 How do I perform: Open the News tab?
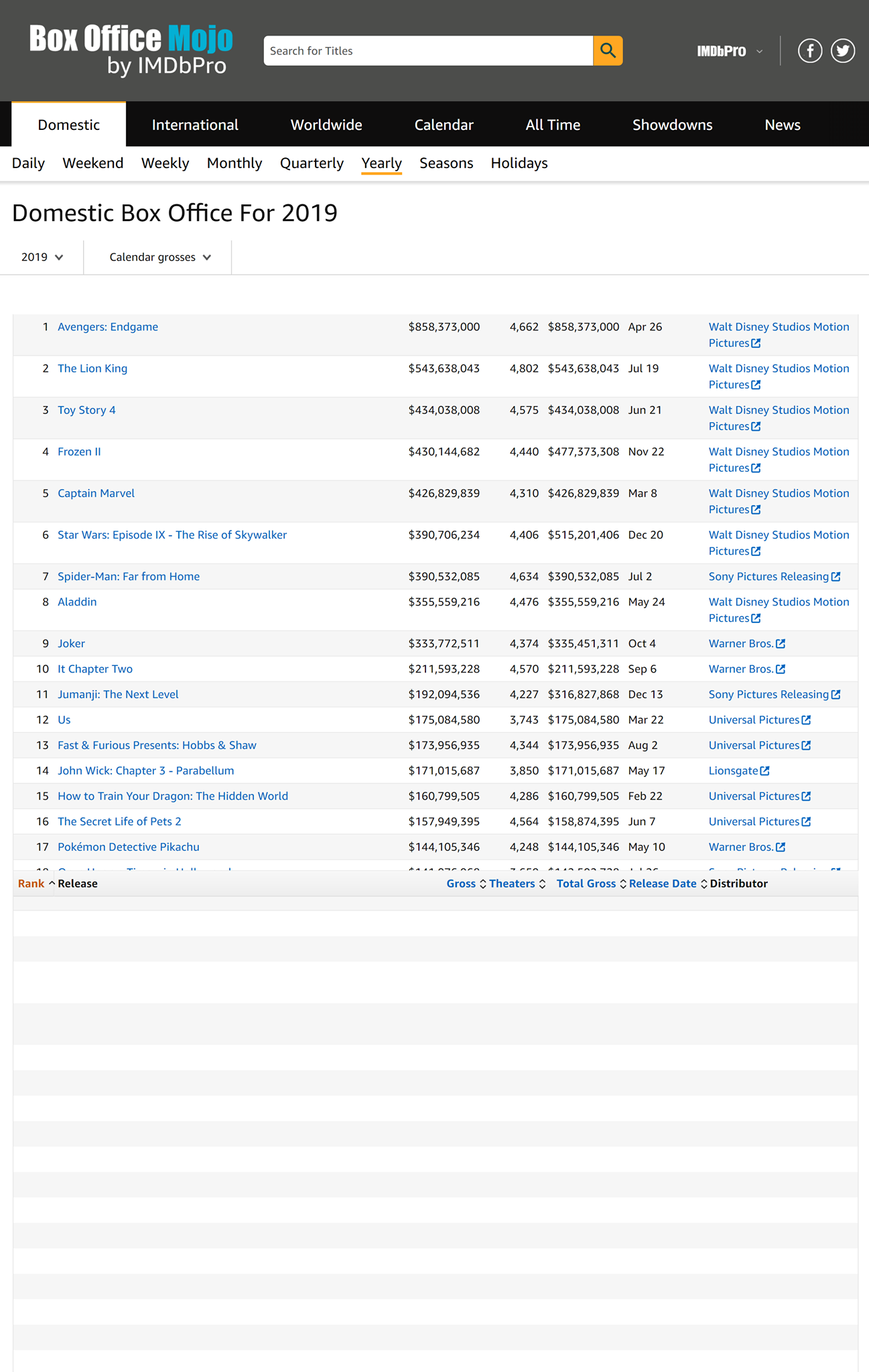click(x=783, y=125)
